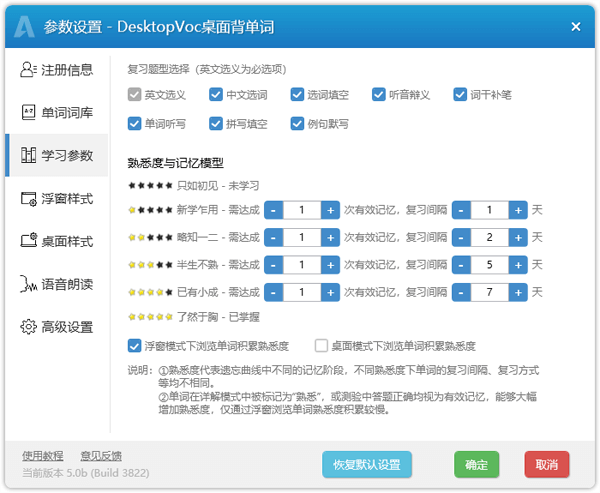
Task: Decrease 已有小成 effective memory count
Action: tap(274, 292)
